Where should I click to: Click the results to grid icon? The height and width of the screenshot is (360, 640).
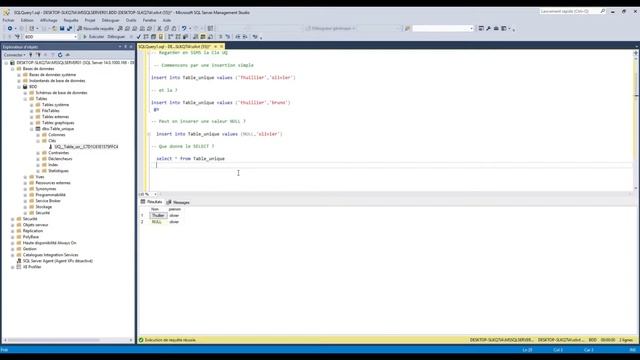click(203, 37)
